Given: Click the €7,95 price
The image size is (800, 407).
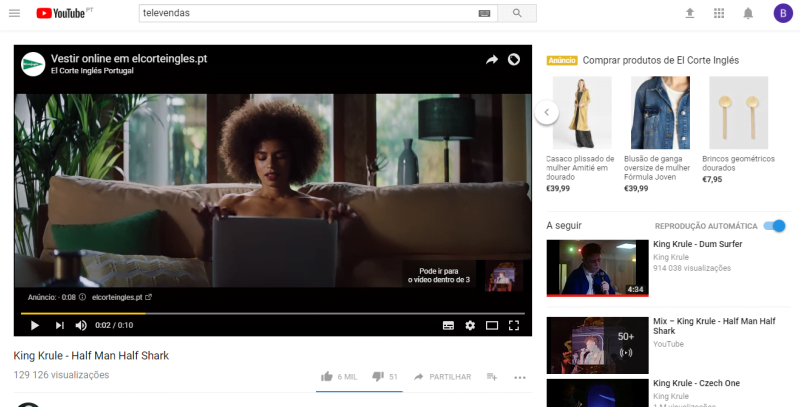Looking at the screenshot, I should point(712,180).
